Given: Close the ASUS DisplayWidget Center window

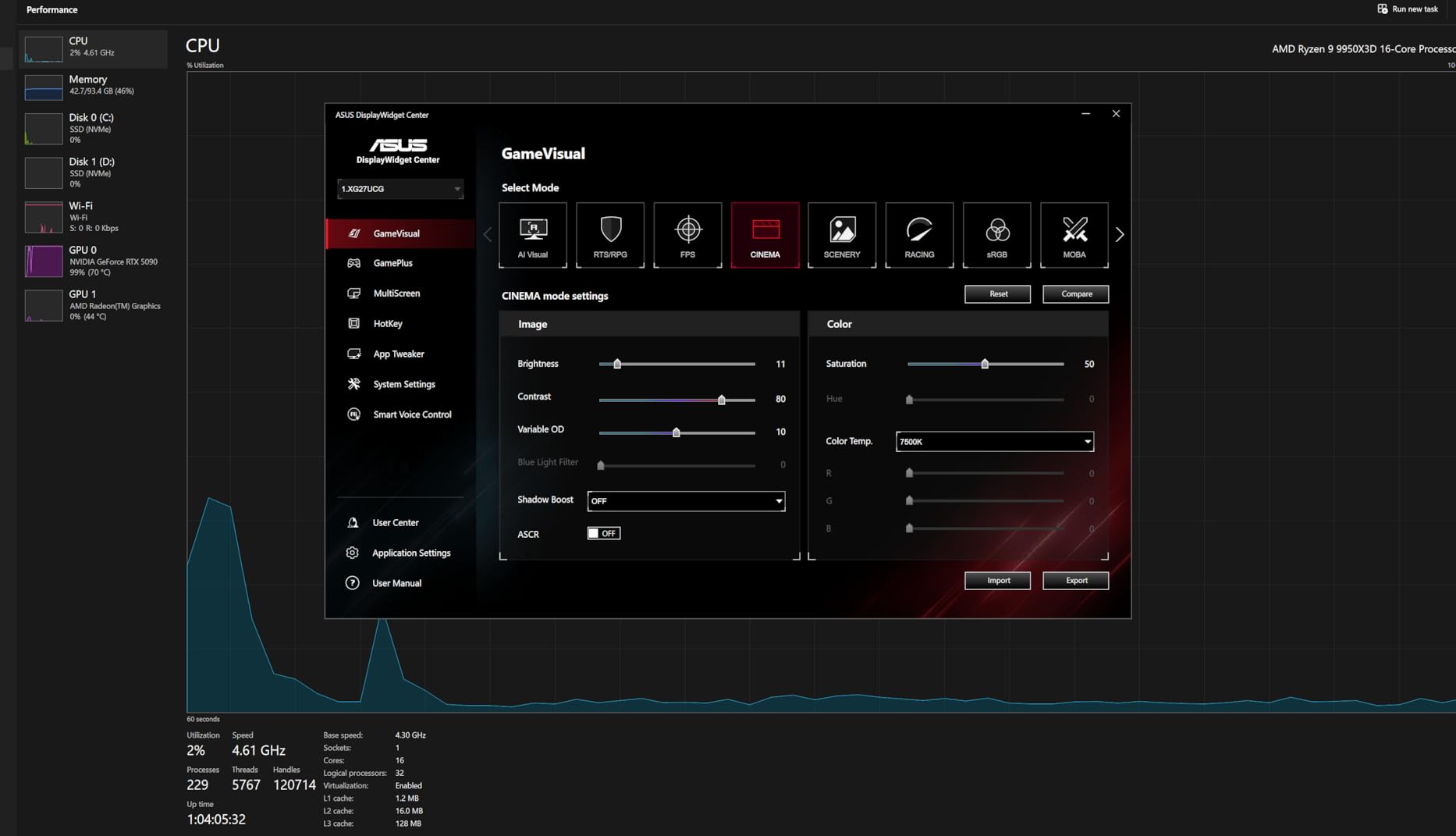Looking at the screenshot, I should click(1116, 114).
